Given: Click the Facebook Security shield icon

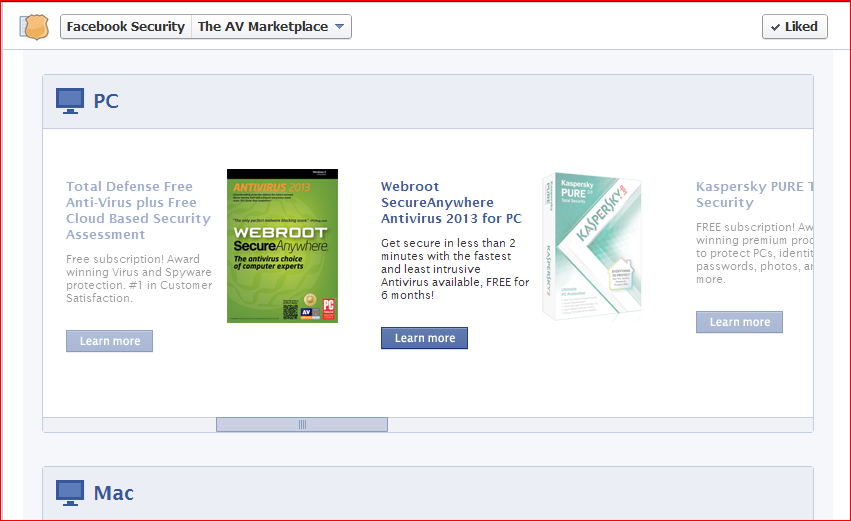Looking at the screenshot, I should point(34,27).
